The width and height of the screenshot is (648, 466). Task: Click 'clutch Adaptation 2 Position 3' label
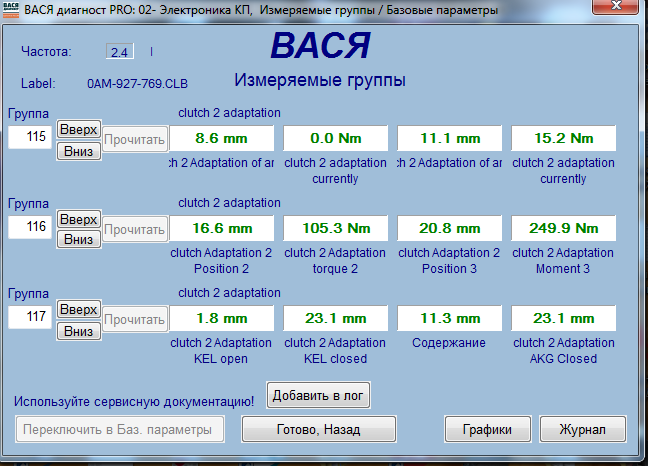[449, 261]
